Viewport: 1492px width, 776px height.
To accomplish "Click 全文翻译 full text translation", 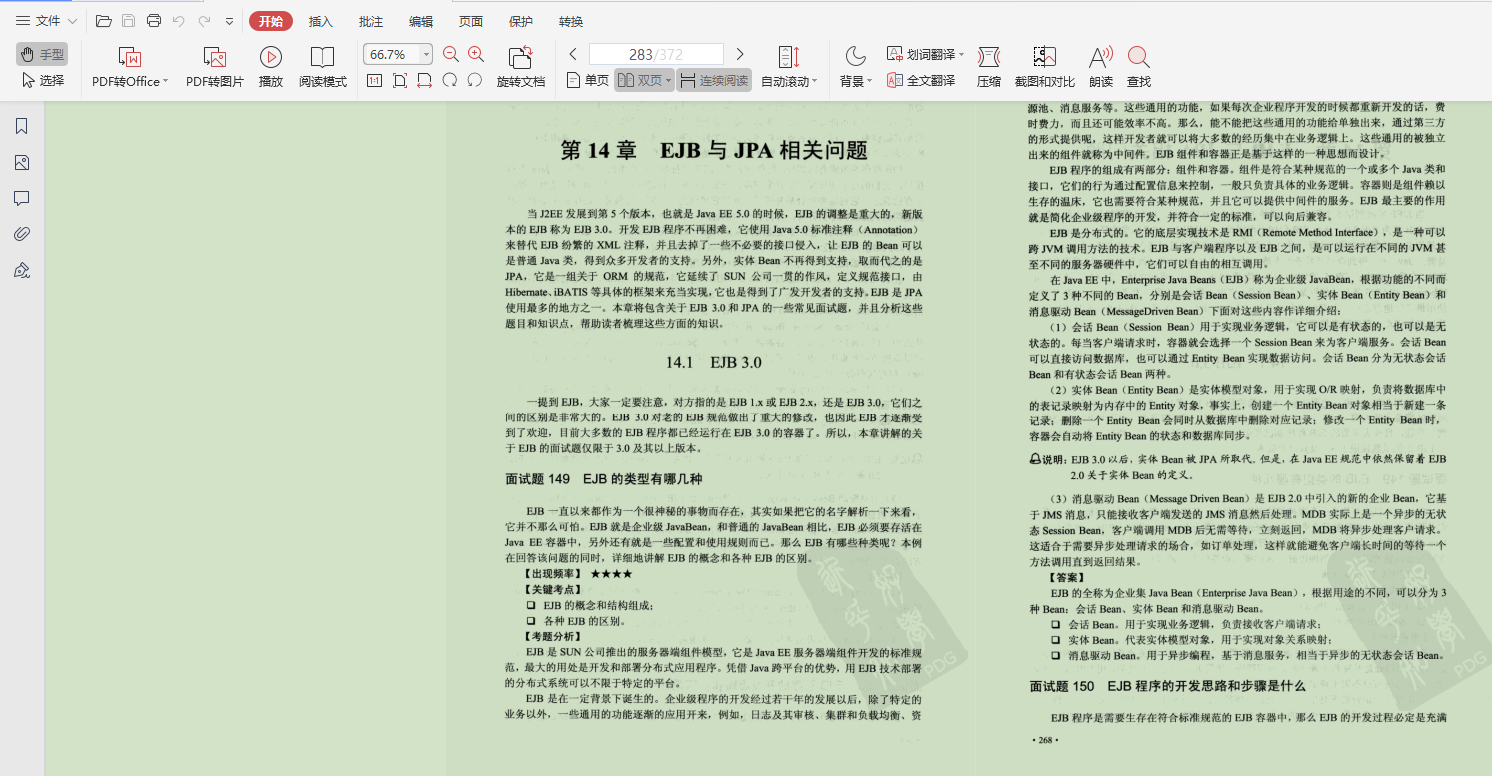I will [920, 80].
